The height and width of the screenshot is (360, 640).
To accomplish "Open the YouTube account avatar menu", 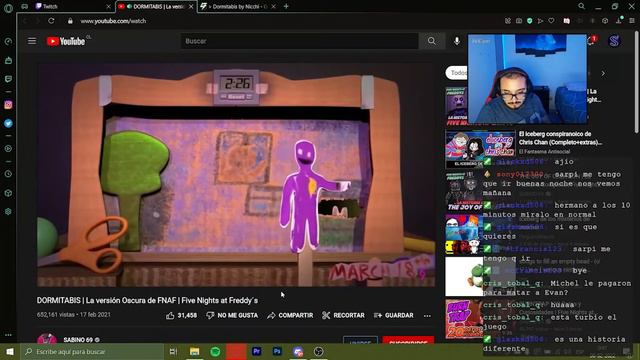I will (x=614, y=41).
